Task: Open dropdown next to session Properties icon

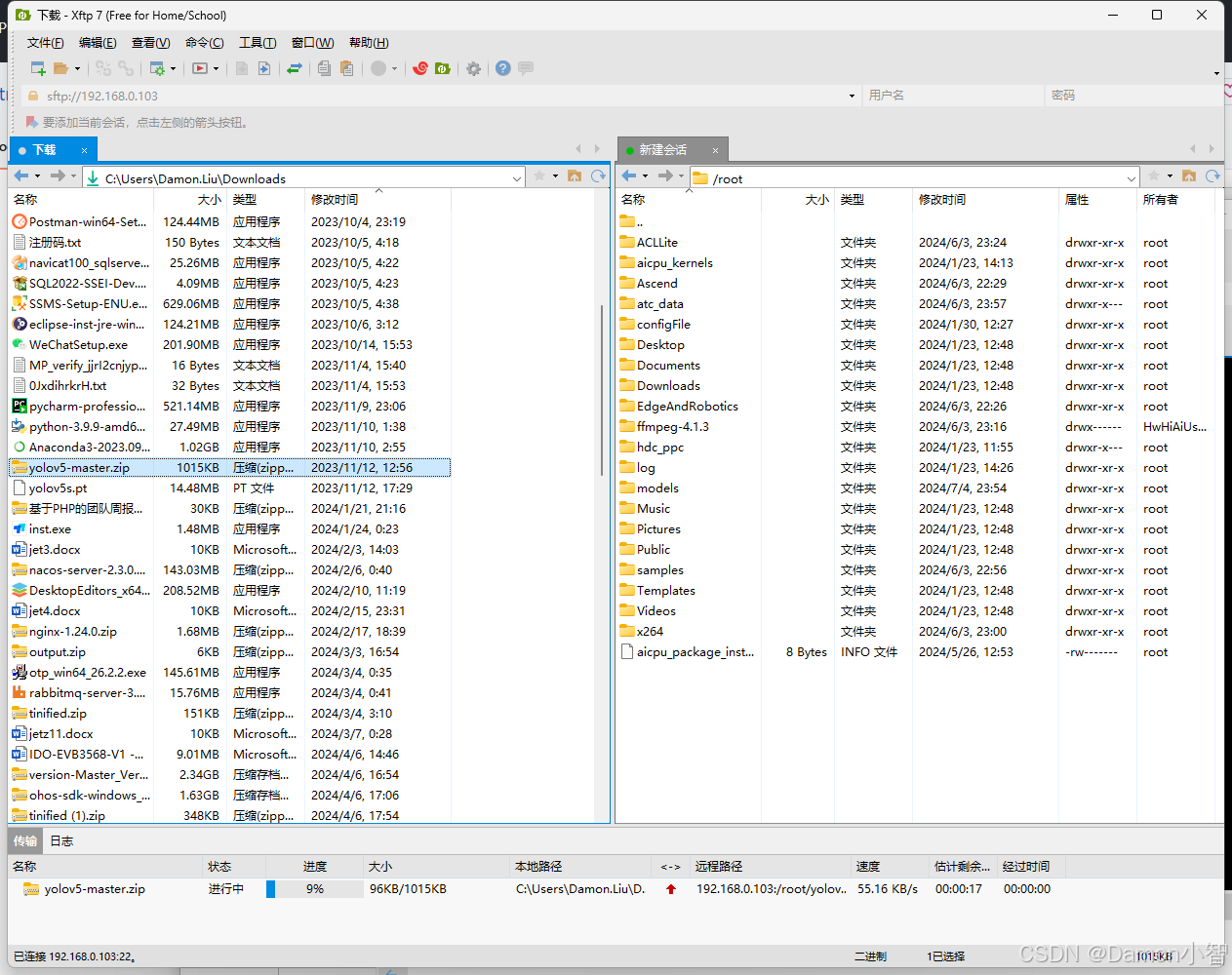Action: [173, 68]
